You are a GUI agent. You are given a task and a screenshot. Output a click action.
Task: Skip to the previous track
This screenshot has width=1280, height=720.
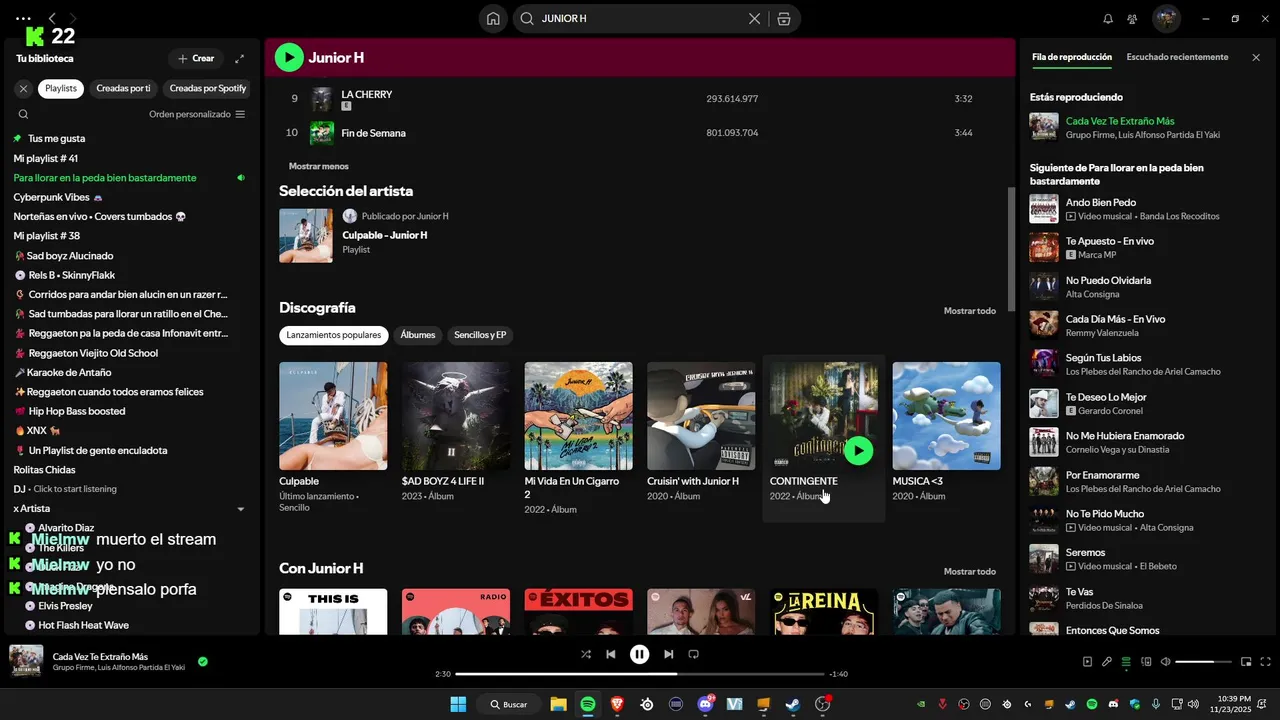pos(611,654)
